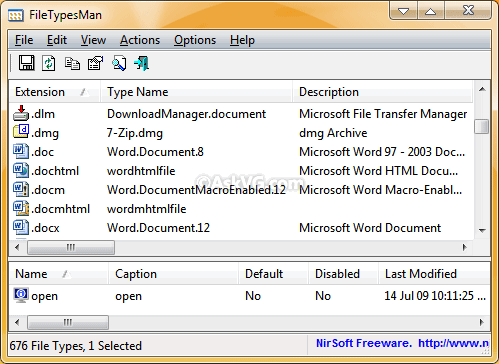Image resolution: width=499 pixels, height=364 pixels.
Task: Click the Microsoft Word Macro-Enabl... description
Action: tap(381, 190)
